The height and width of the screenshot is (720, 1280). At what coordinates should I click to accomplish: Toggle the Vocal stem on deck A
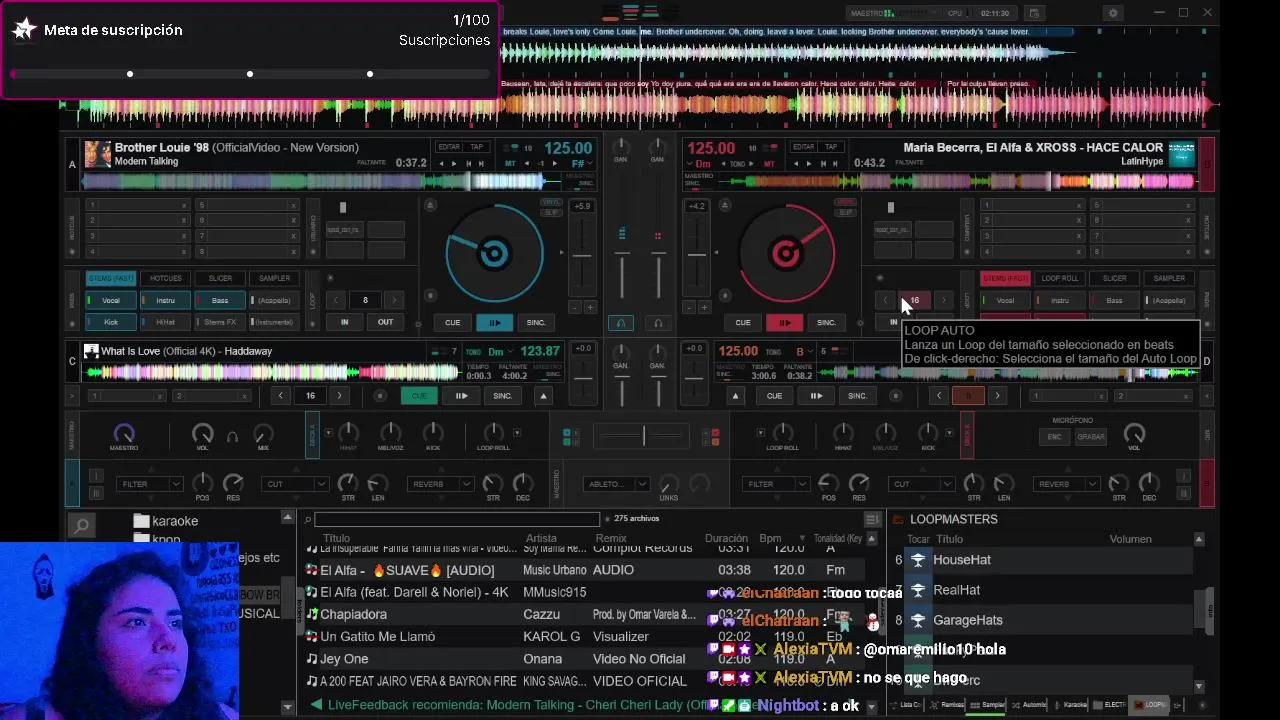coord(111,300)
